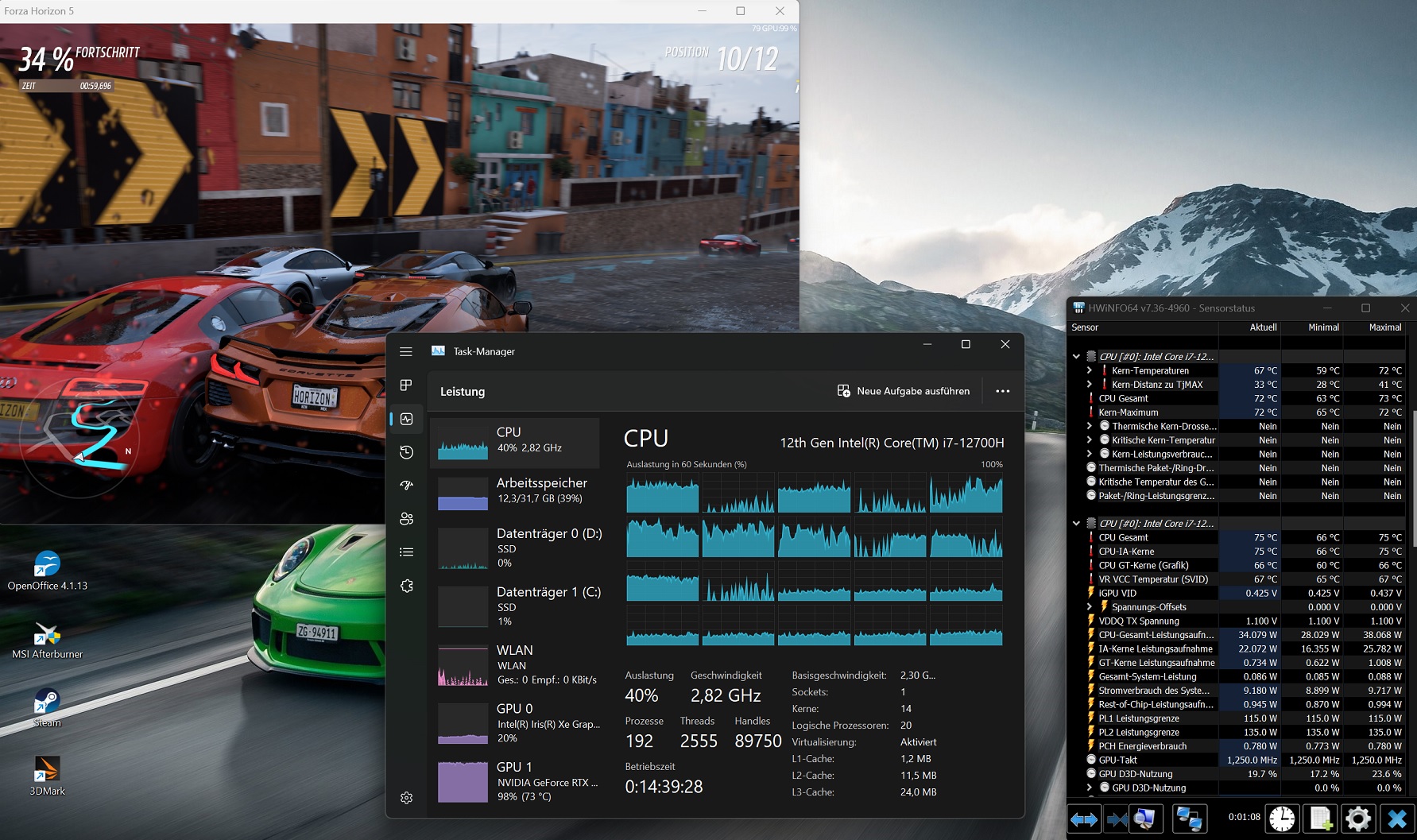Open 3DMark desktop shortcut

pos(47,777)
